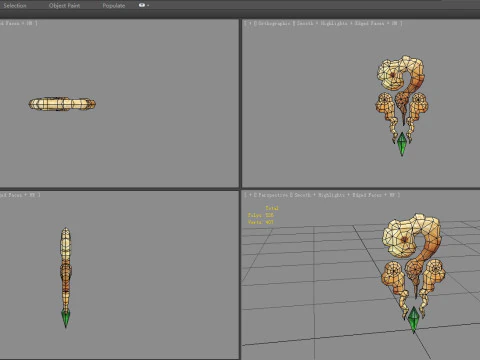Toggle the ribbon minimize button after Populate

(142, 5)
